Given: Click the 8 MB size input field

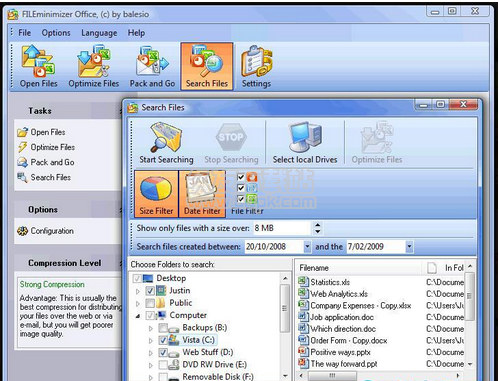Looking at the screenshot, I should [x=281, y=228].
